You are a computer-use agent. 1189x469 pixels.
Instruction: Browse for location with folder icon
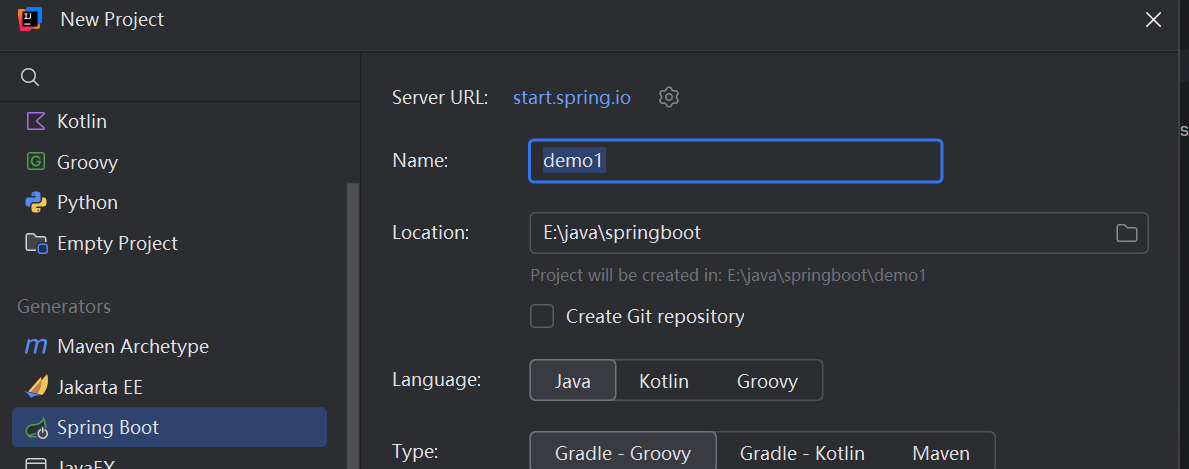coord(1127,233)
